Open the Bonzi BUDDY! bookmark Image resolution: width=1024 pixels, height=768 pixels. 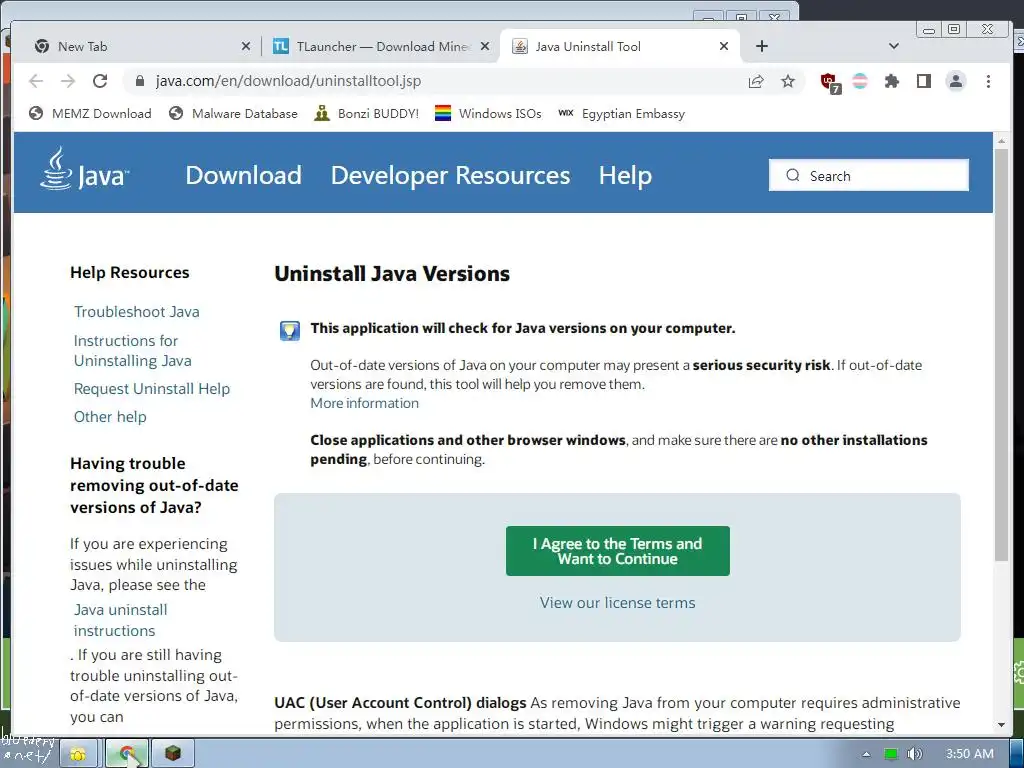point(366,114)
